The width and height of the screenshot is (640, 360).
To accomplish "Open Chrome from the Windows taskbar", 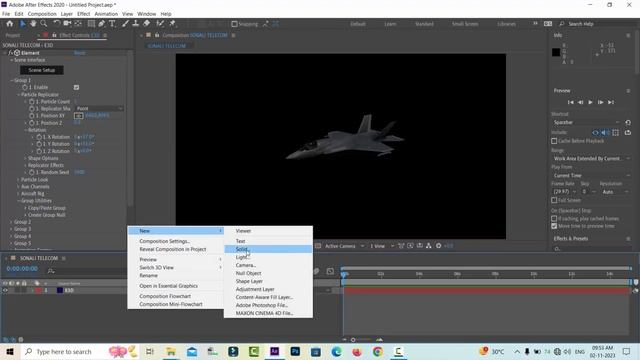I will coord(378,351).
